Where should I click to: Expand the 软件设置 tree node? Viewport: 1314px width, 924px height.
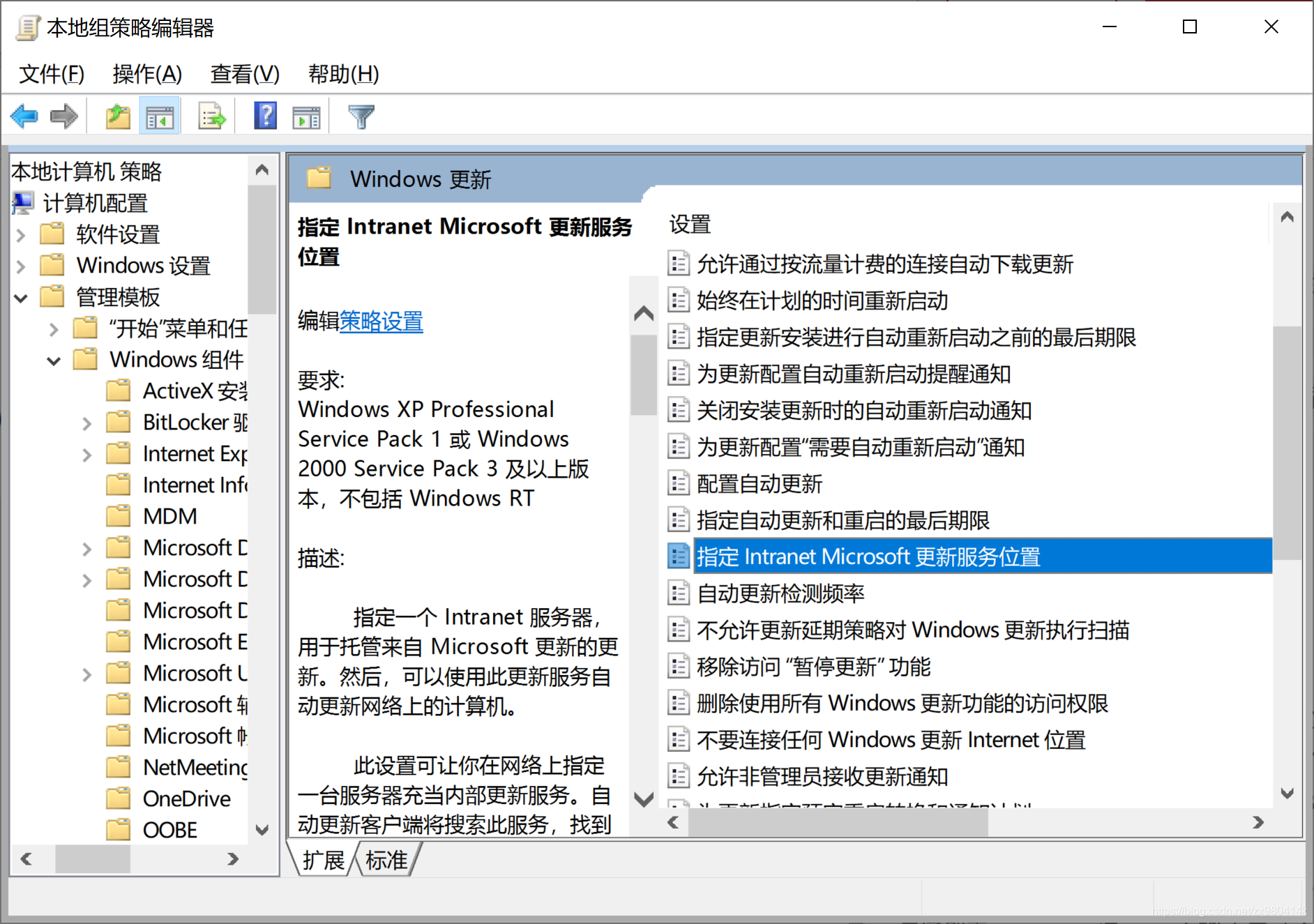point(21,235)
